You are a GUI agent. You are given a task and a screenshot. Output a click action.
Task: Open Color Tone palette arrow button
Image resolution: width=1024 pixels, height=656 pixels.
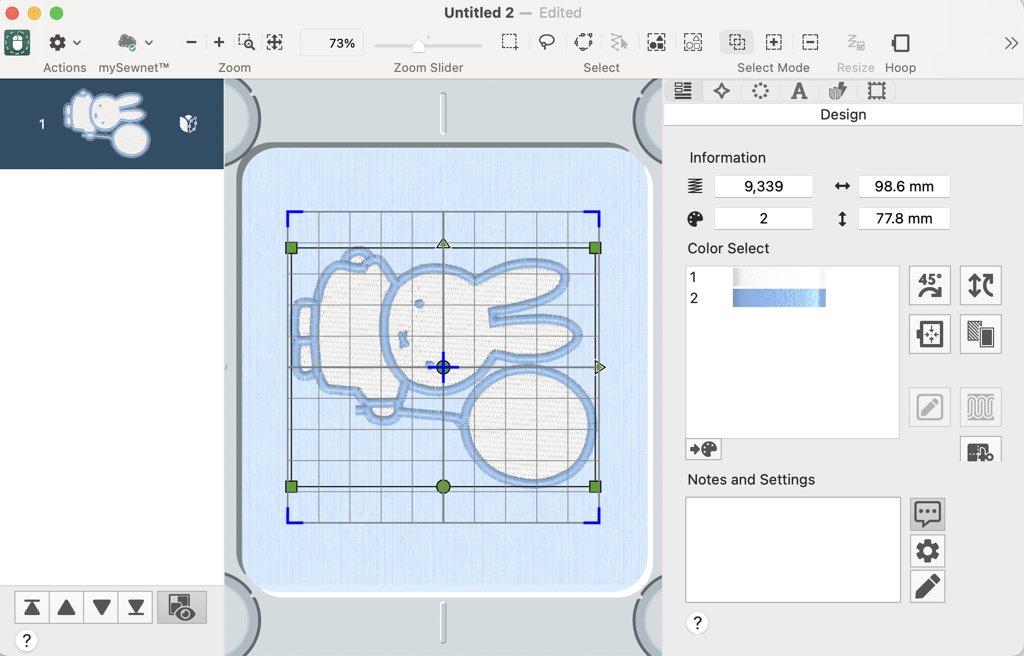703,450
